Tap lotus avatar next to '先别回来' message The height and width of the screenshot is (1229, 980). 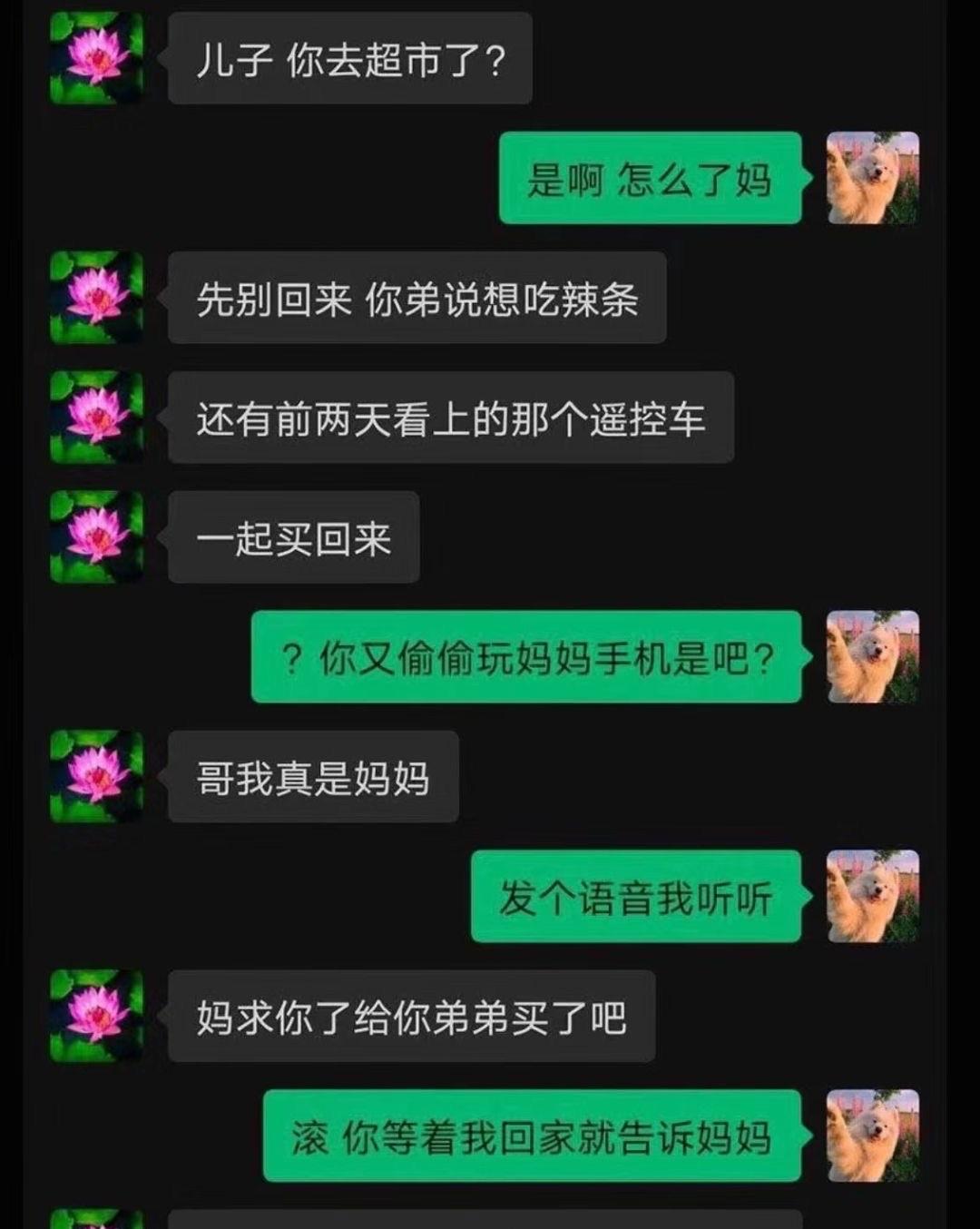(x=96, y=298)
